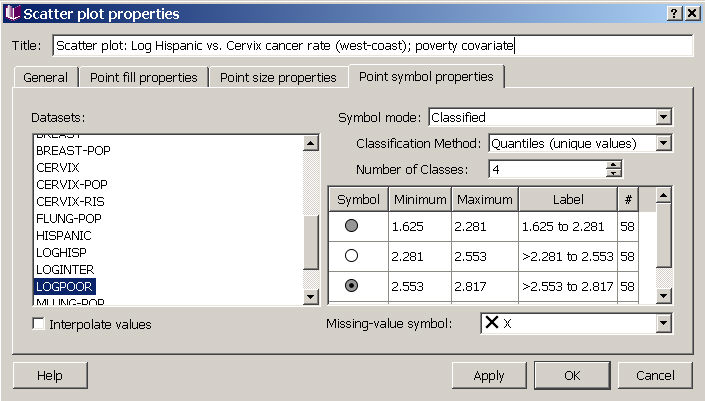Increase Number of Classes with stepper
The width and height of the screenshot is (705, 401).
pyautogui.click(x=614, y=165)
